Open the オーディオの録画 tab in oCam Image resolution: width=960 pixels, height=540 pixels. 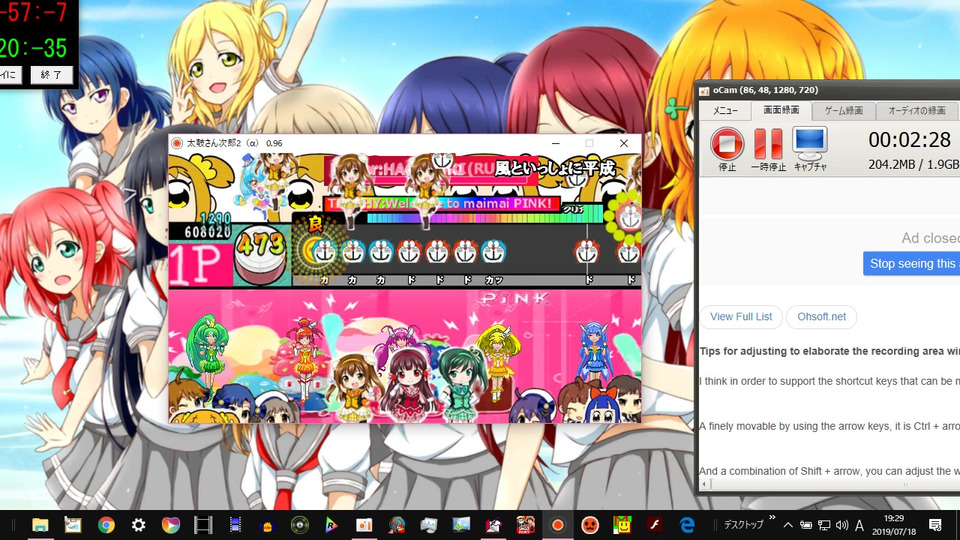pos(917,111)
